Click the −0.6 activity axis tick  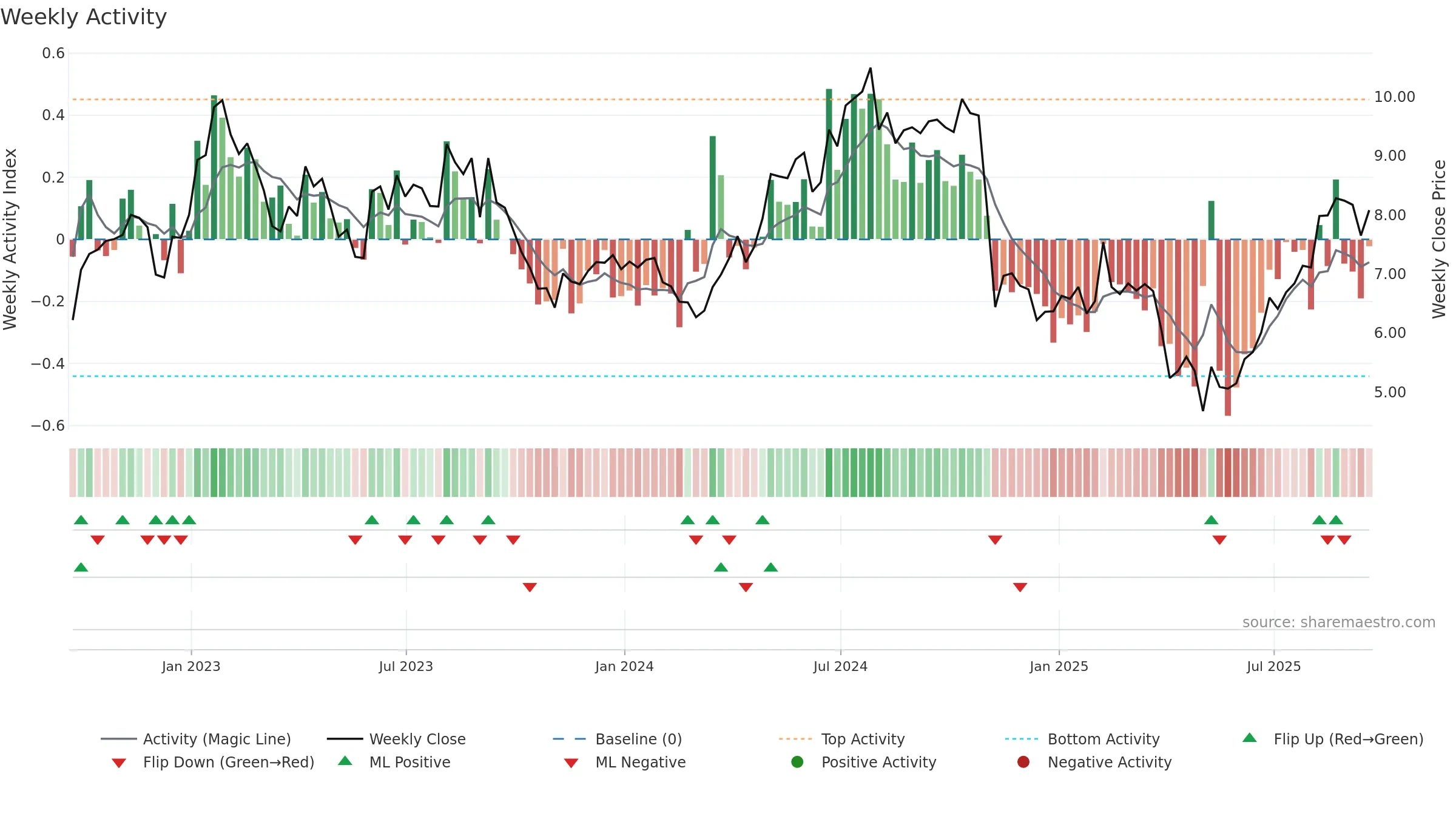(x=48, y=426)
